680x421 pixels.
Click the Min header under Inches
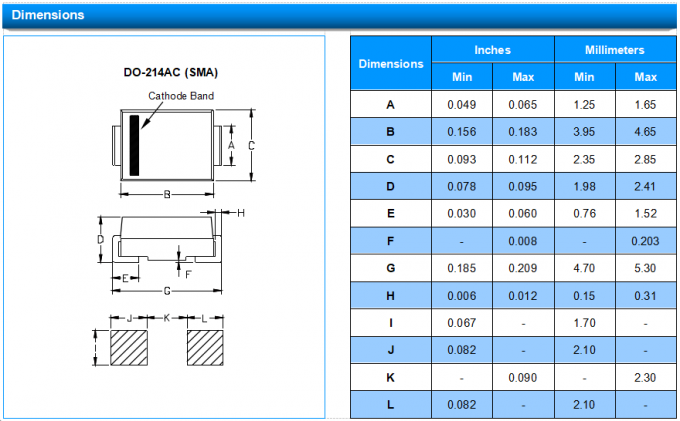462,77
